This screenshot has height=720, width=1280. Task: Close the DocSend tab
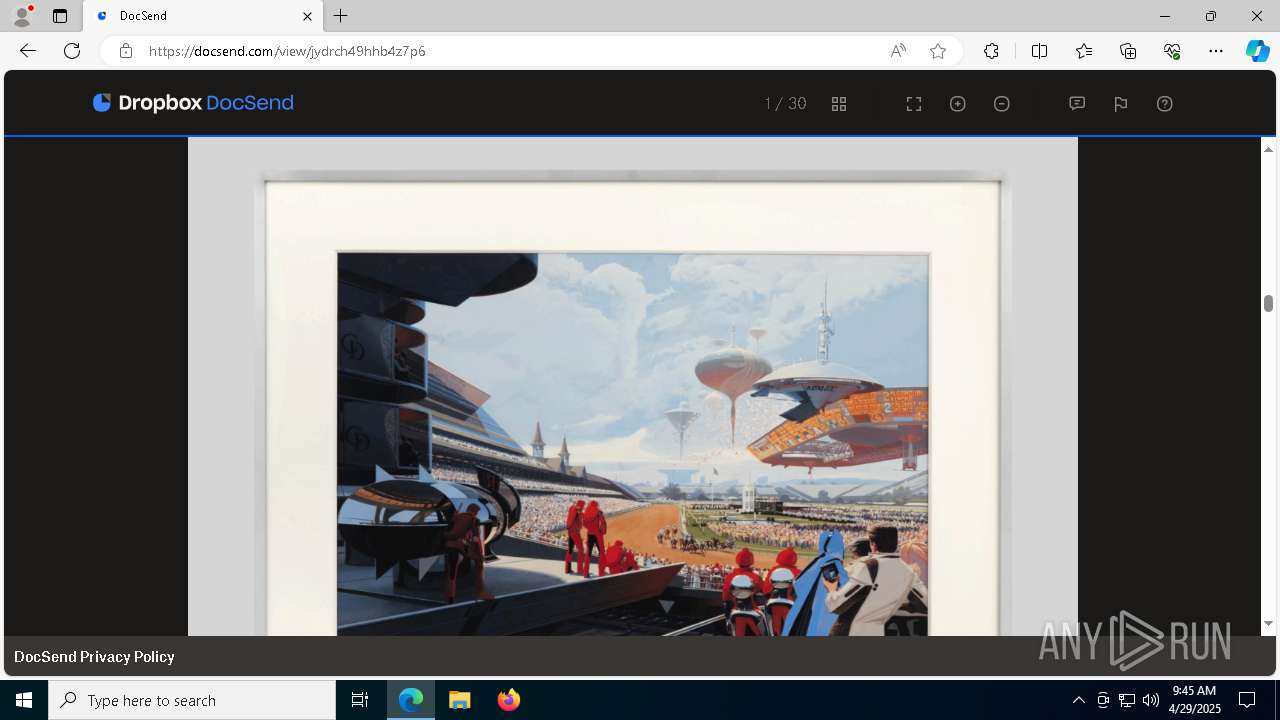307,16
